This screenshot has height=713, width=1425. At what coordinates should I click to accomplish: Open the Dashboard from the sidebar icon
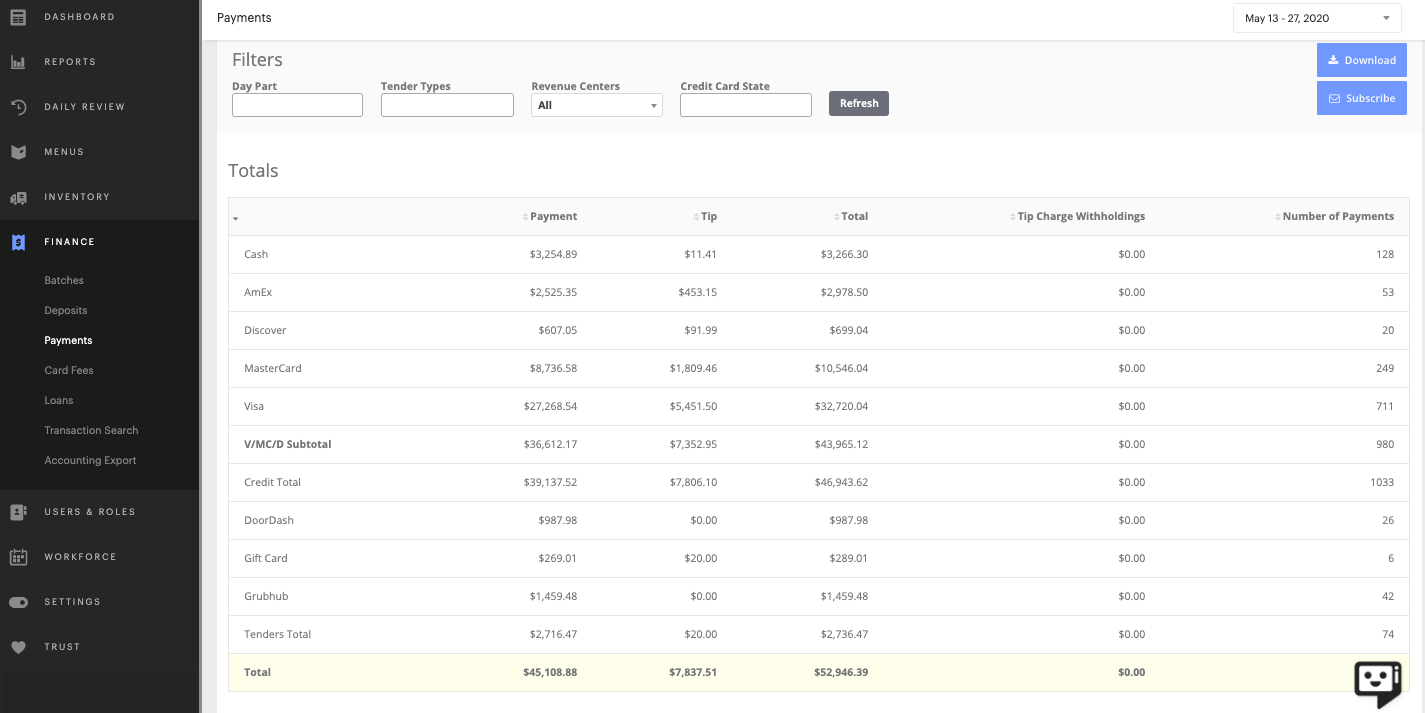click(18, 16)
